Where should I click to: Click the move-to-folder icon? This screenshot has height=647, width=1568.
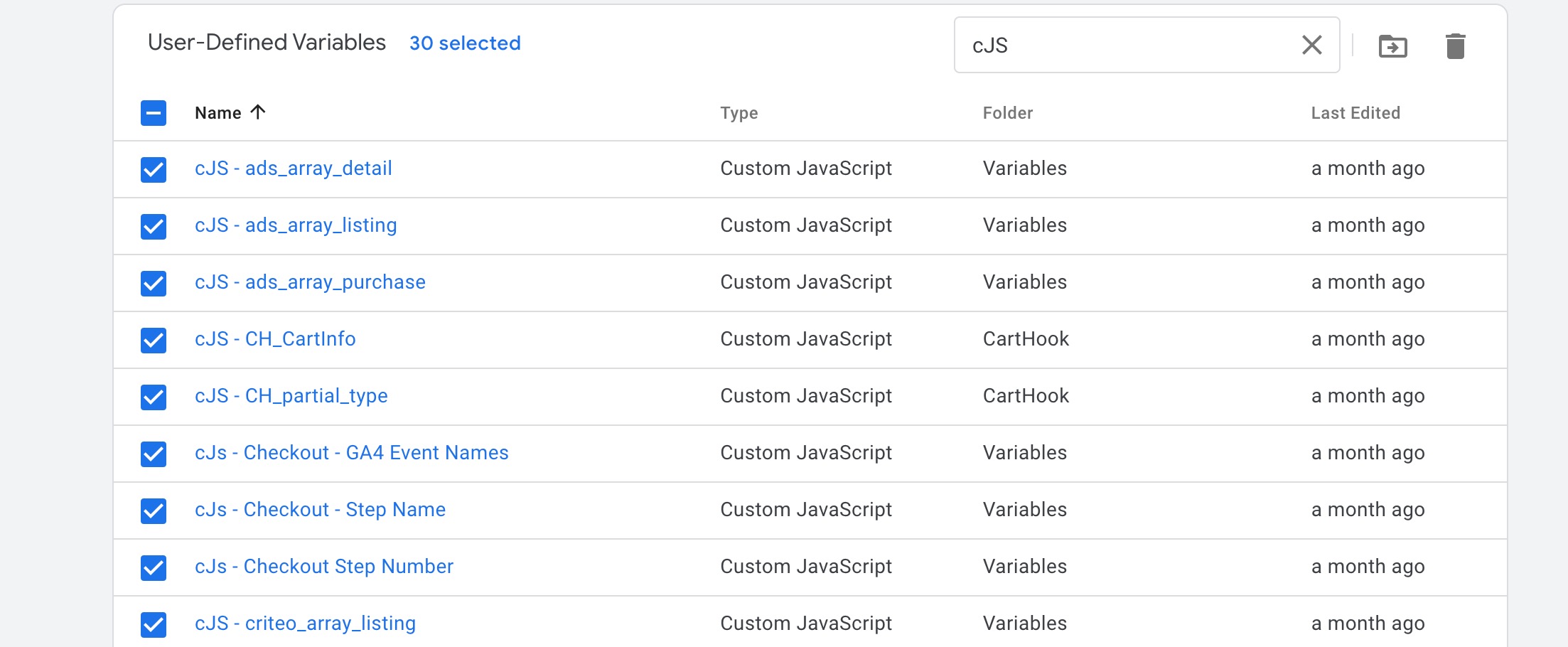1393,45
